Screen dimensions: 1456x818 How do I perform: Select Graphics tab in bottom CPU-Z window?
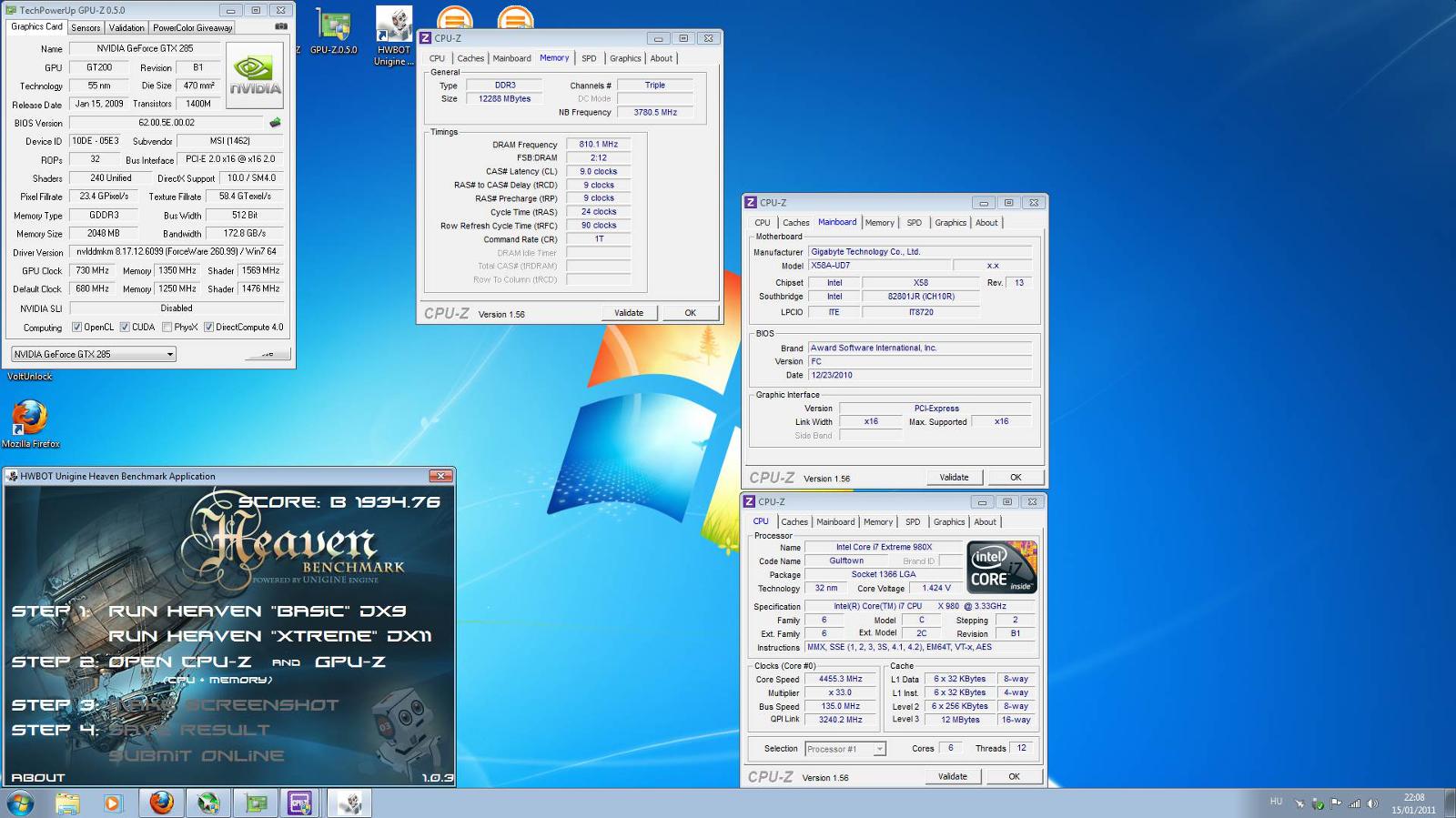(948, 522)
